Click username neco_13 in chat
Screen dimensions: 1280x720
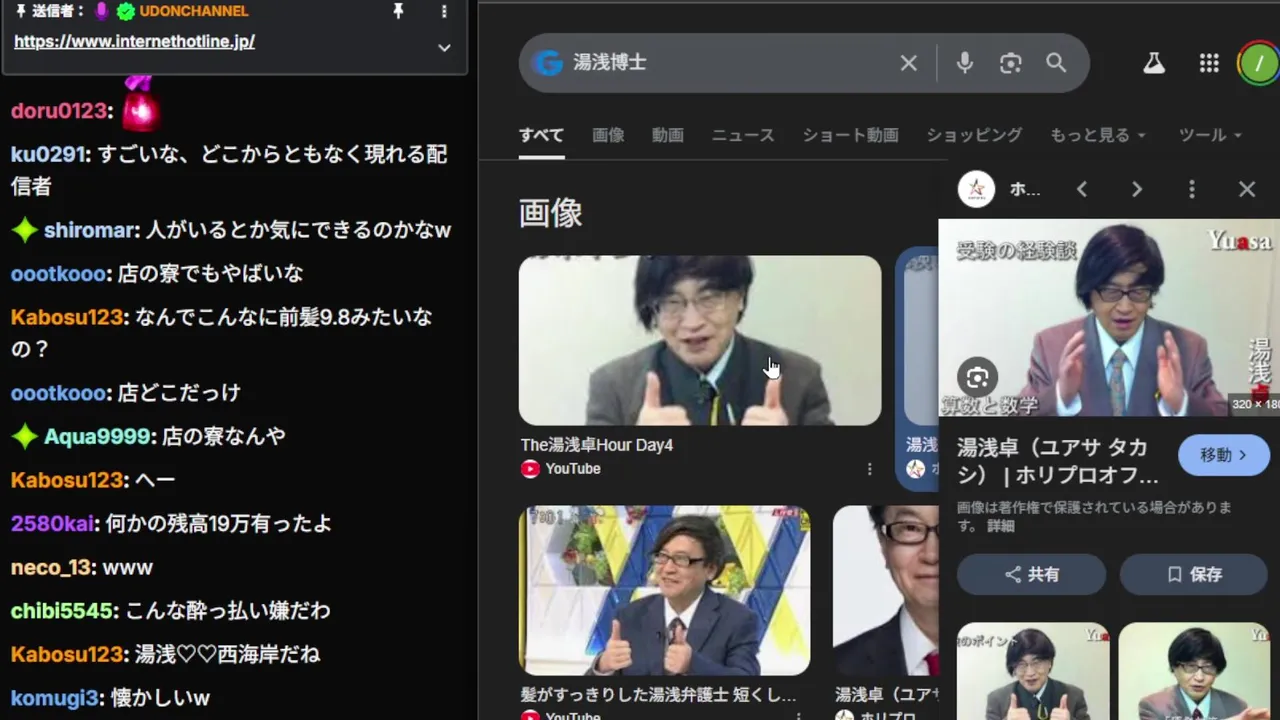51,568
